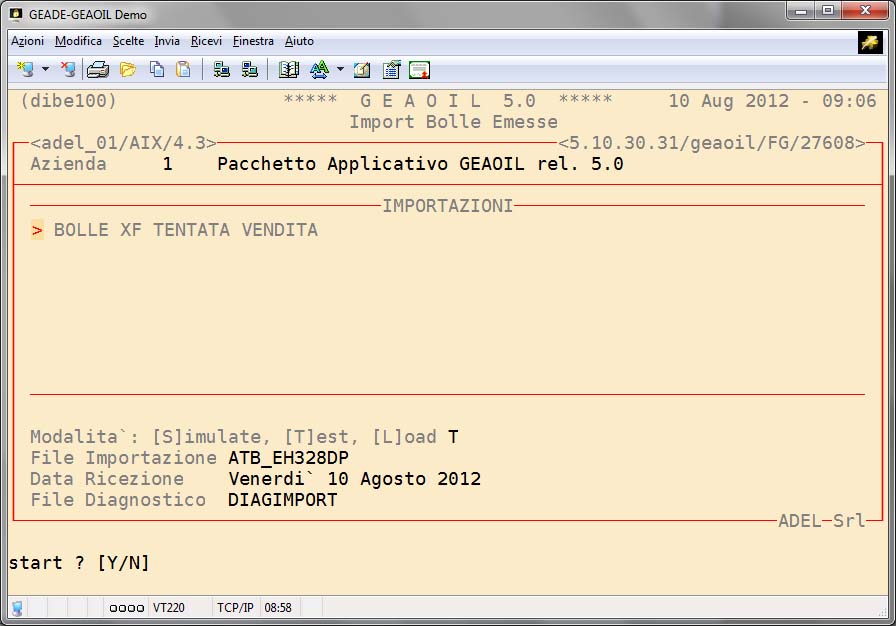896x626 pixels.
Task: Click the VT220 status bar indicator
Action: pos(166,607)
